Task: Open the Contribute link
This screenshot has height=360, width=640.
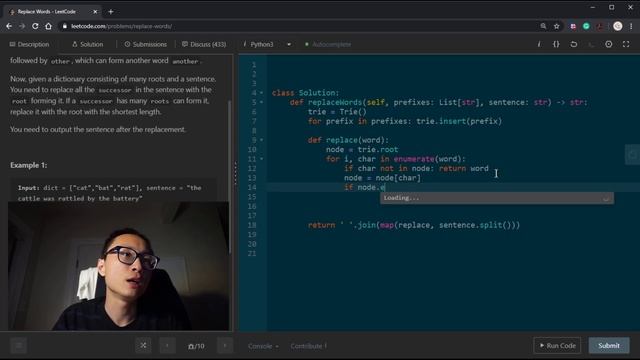Action: pyautogui.click(x=309, y=346)
